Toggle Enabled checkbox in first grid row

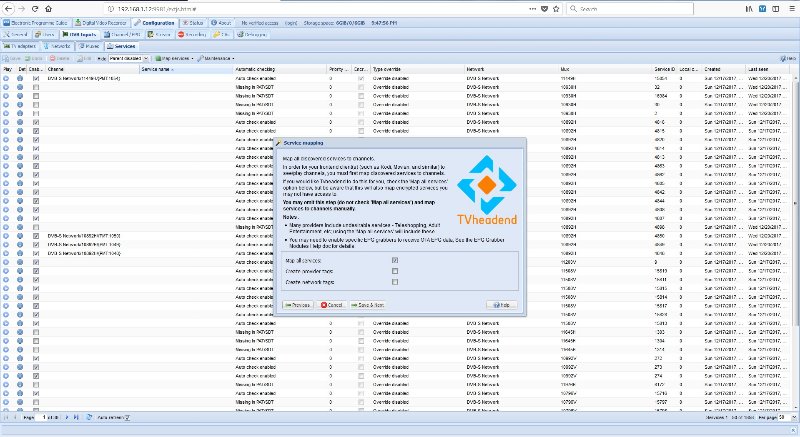[36, 79]
